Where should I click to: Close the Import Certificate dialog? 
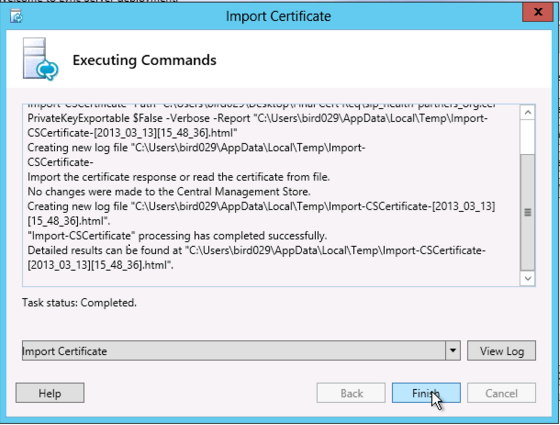click(538, 12)
